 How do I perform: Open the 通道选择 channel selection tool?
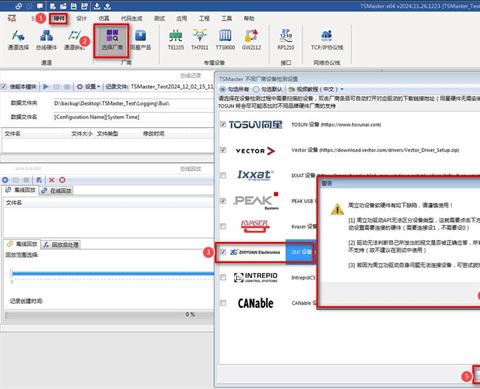click(18, 40)
